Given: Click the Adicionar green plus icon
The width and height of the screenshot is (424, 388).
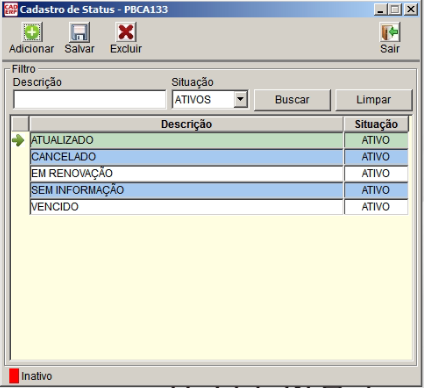Looking at the screenshot, I should (x=32, y=32).
